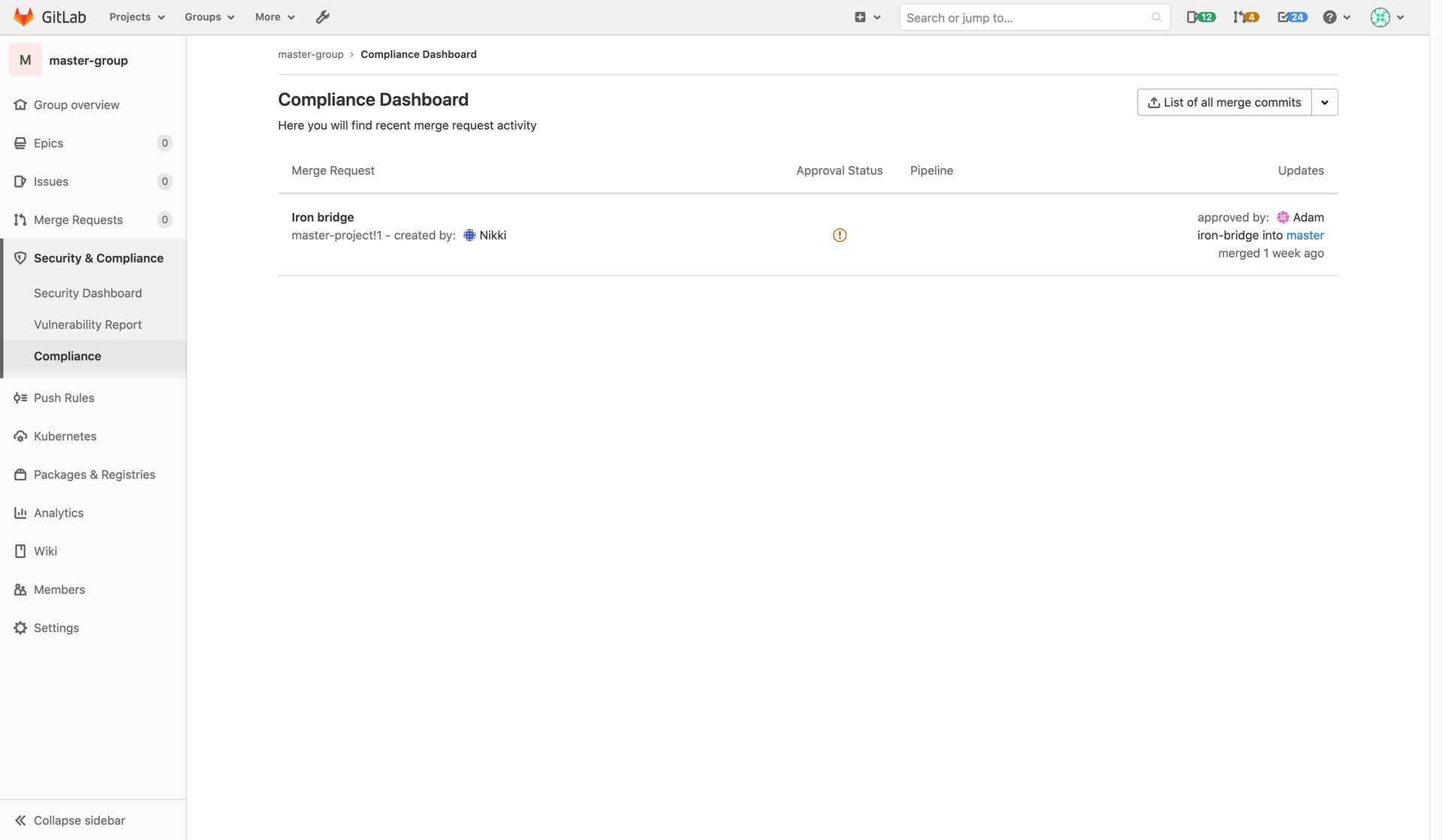
Task: Click the Kubernetes sidebar icon
Action: (20, 436)
